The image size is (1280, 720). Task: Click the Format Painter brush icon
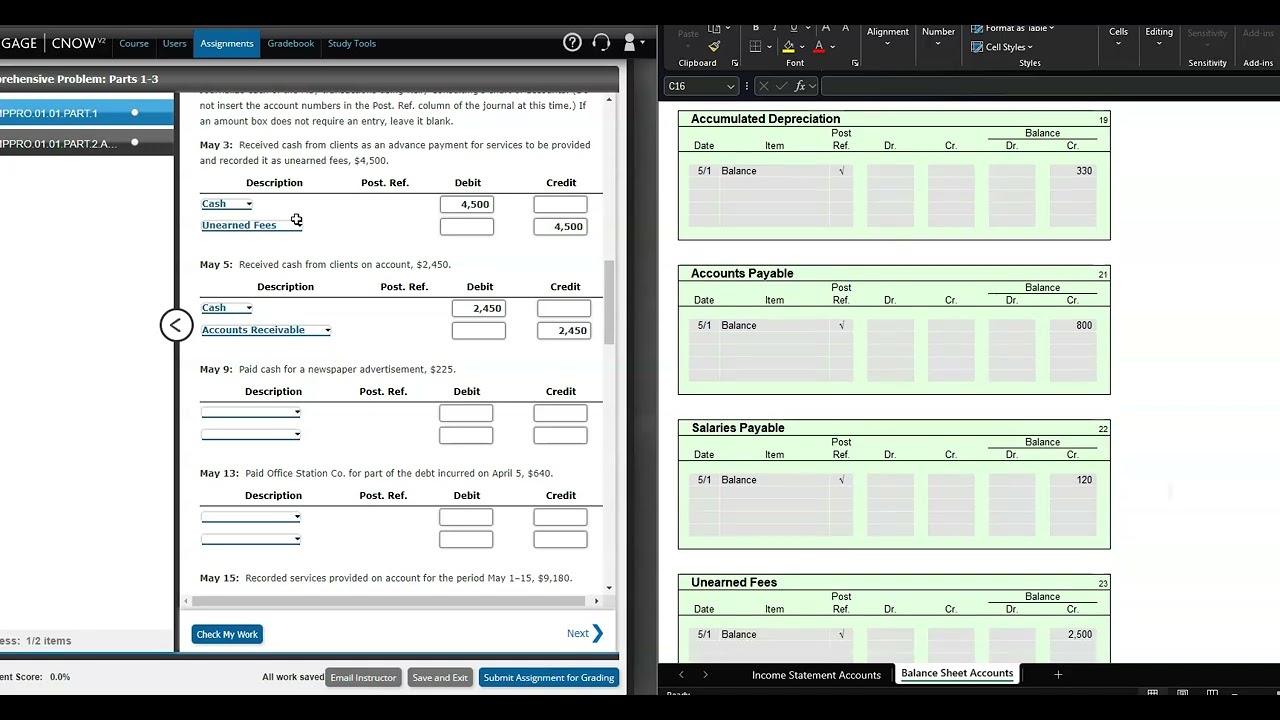pos(714,47)
